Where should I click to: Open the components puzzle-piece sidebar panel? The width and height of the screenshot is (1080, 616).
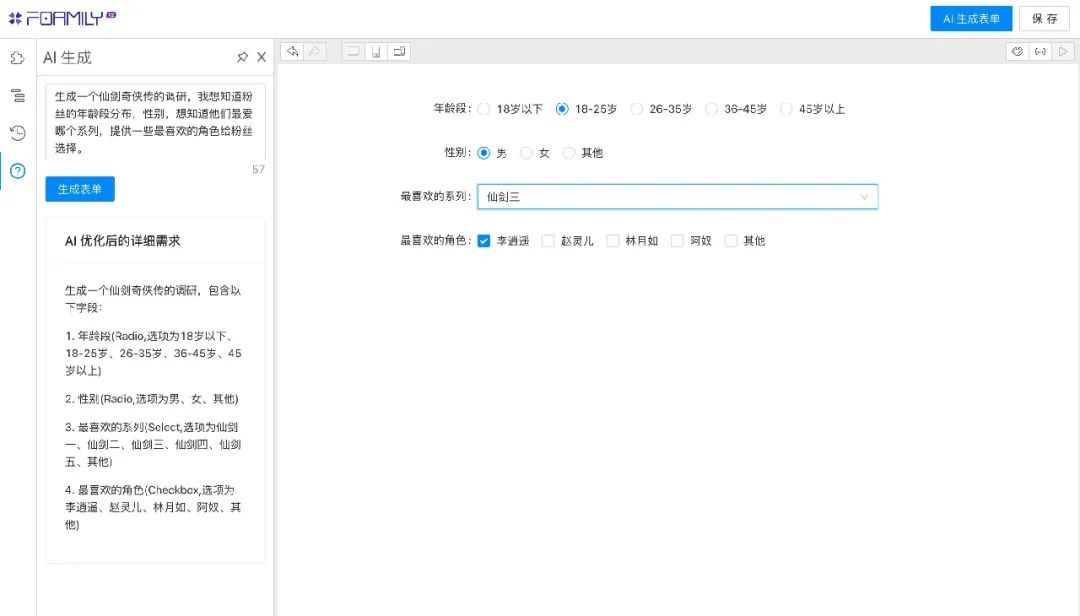coord(18,58)
